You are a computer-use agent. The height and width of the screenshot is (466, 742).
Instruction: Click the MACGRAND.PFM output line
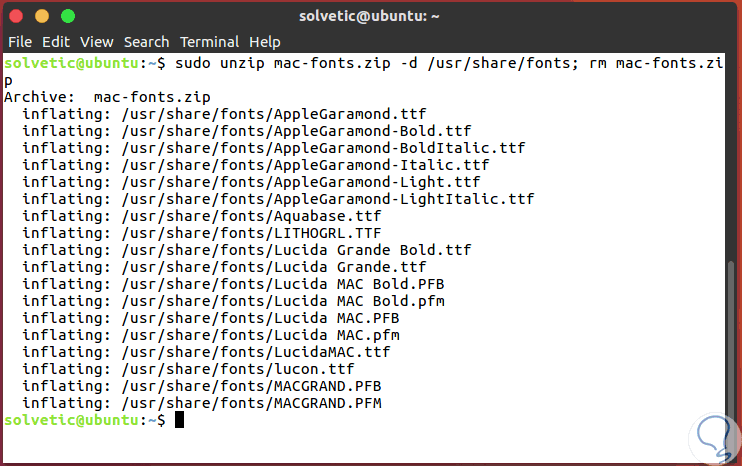[201, 403]
